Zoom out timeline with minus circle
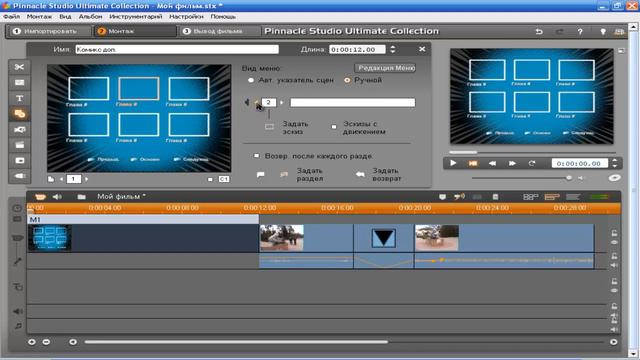Screen dimensions: 640x360 [x=46, y=342]
